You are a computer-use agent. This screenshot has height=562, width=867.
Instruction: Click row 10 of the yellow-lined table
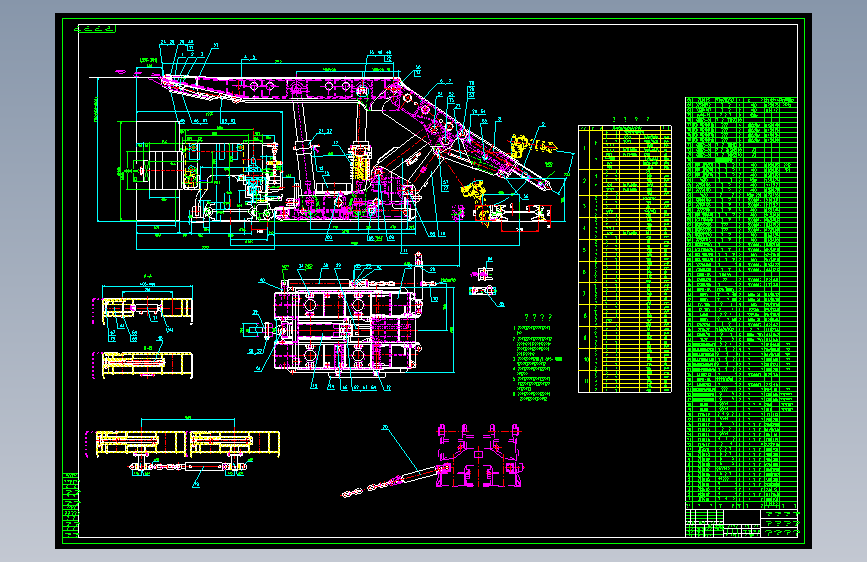[x=625, y=360]
